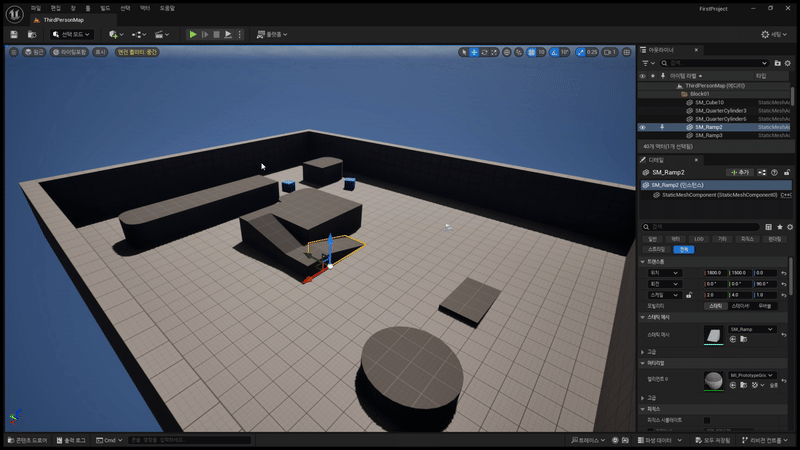Toggle scale snapping icon
This screenshot has height=450, width=800.
pyautogui.click(x=581, y=52)
